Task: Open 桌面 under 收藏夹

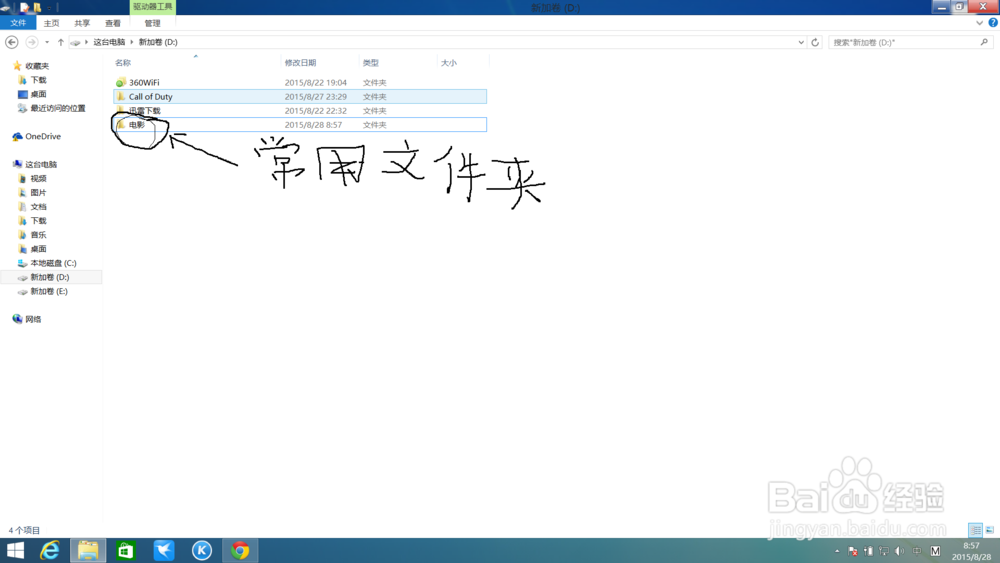Action: 38,94
